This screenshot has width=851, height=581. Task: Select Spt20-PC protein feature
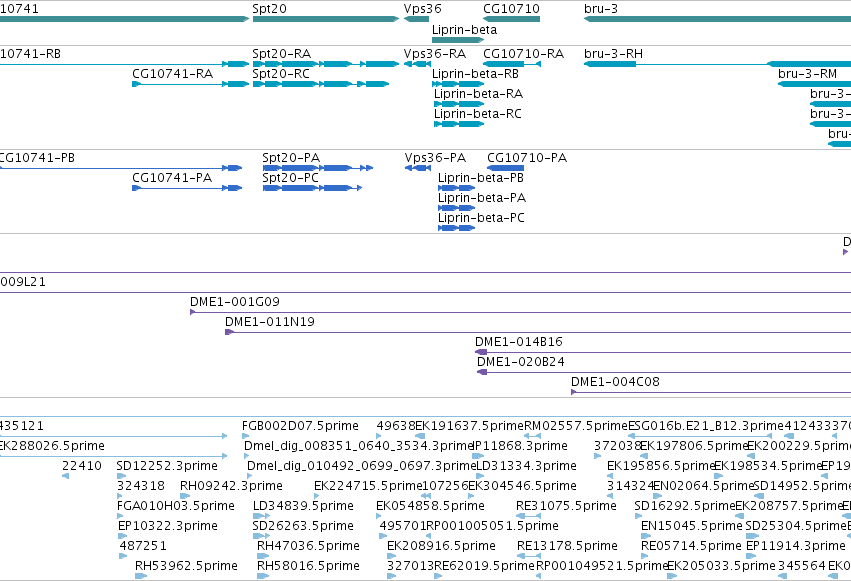tap(312, 188)
